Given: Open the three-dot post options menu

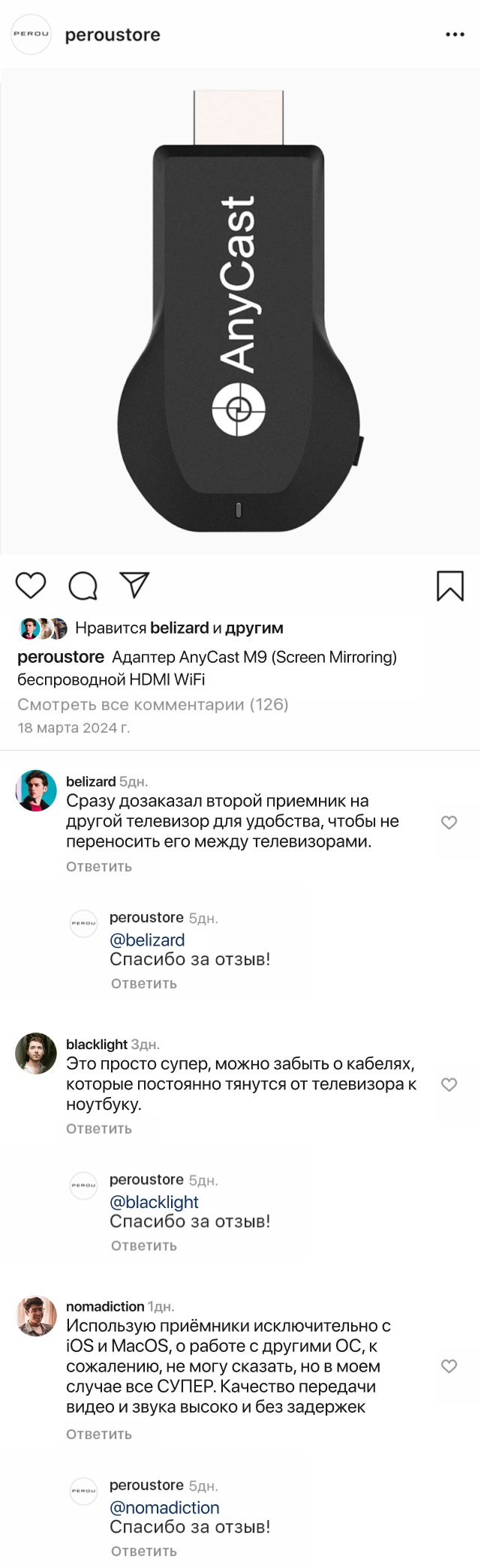Looking at the screenshot, I should click(x=455, y=34).
